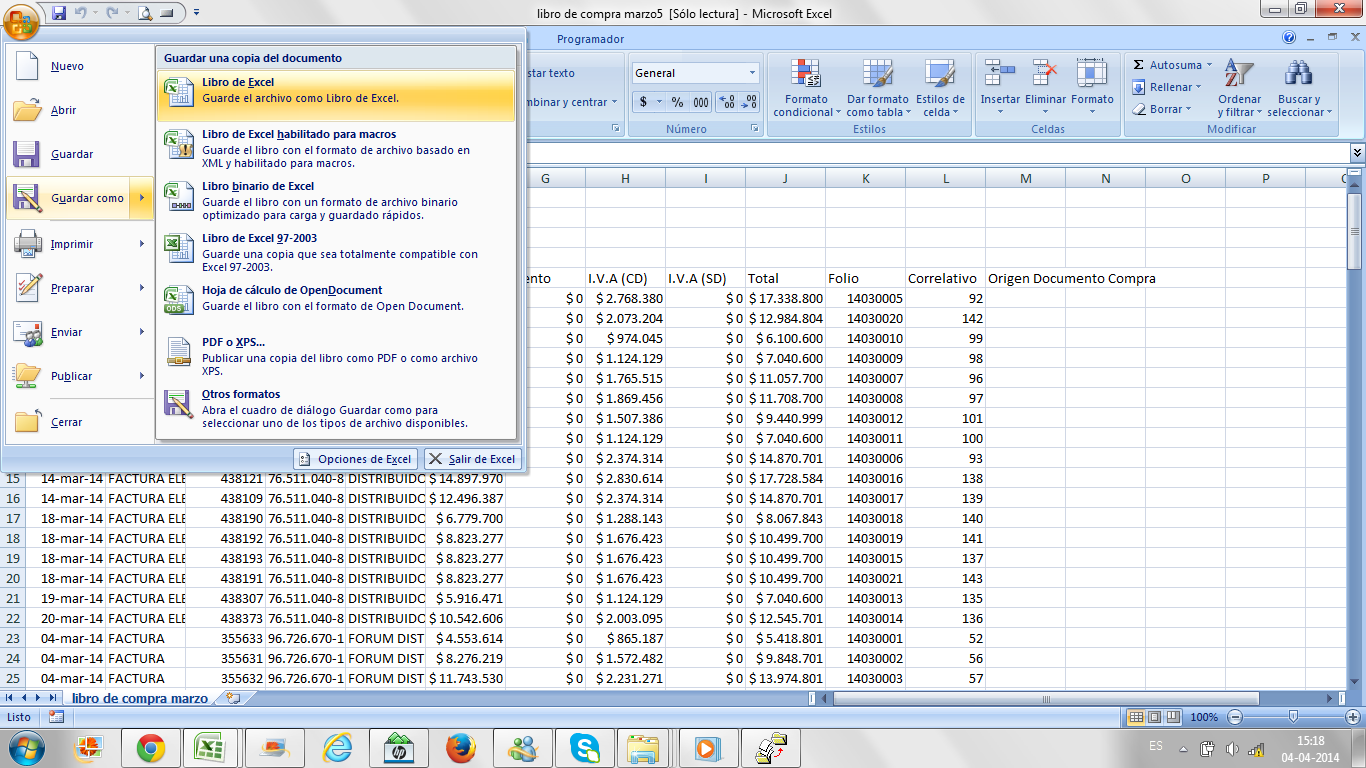Choose Abrir from the Office menu
The image size is (1366, 768).
click(80, 110)
